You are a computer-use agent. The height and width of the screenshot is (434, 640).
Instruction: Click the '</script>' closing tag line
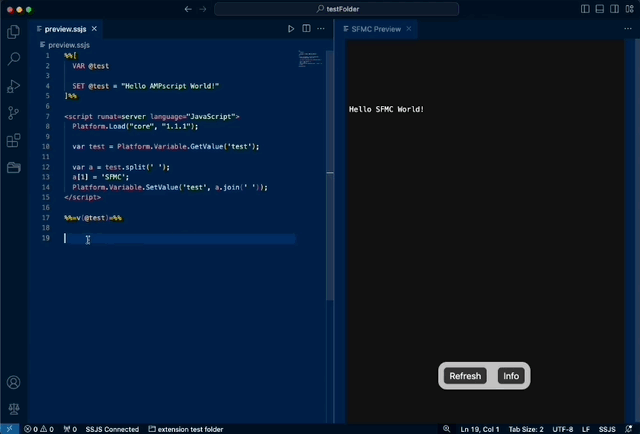[x=82, y=197]
